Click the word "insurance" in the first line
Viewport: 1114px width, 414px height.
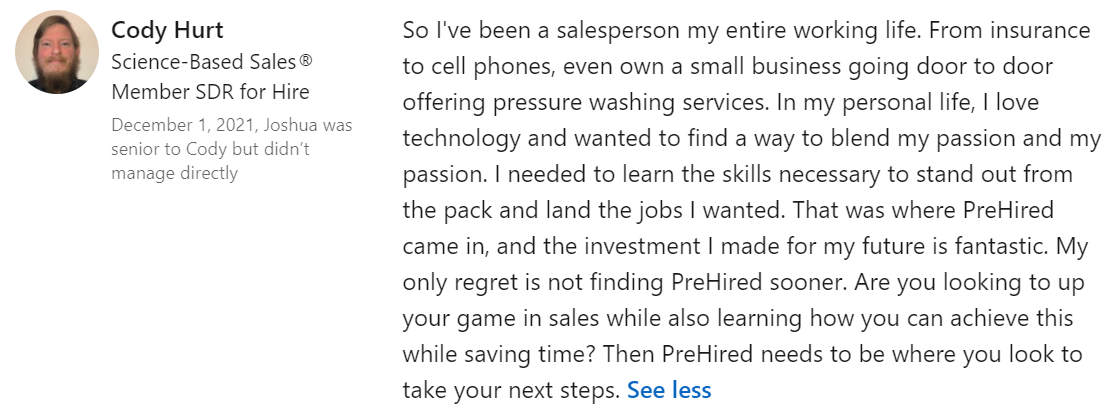(1039, 30)
